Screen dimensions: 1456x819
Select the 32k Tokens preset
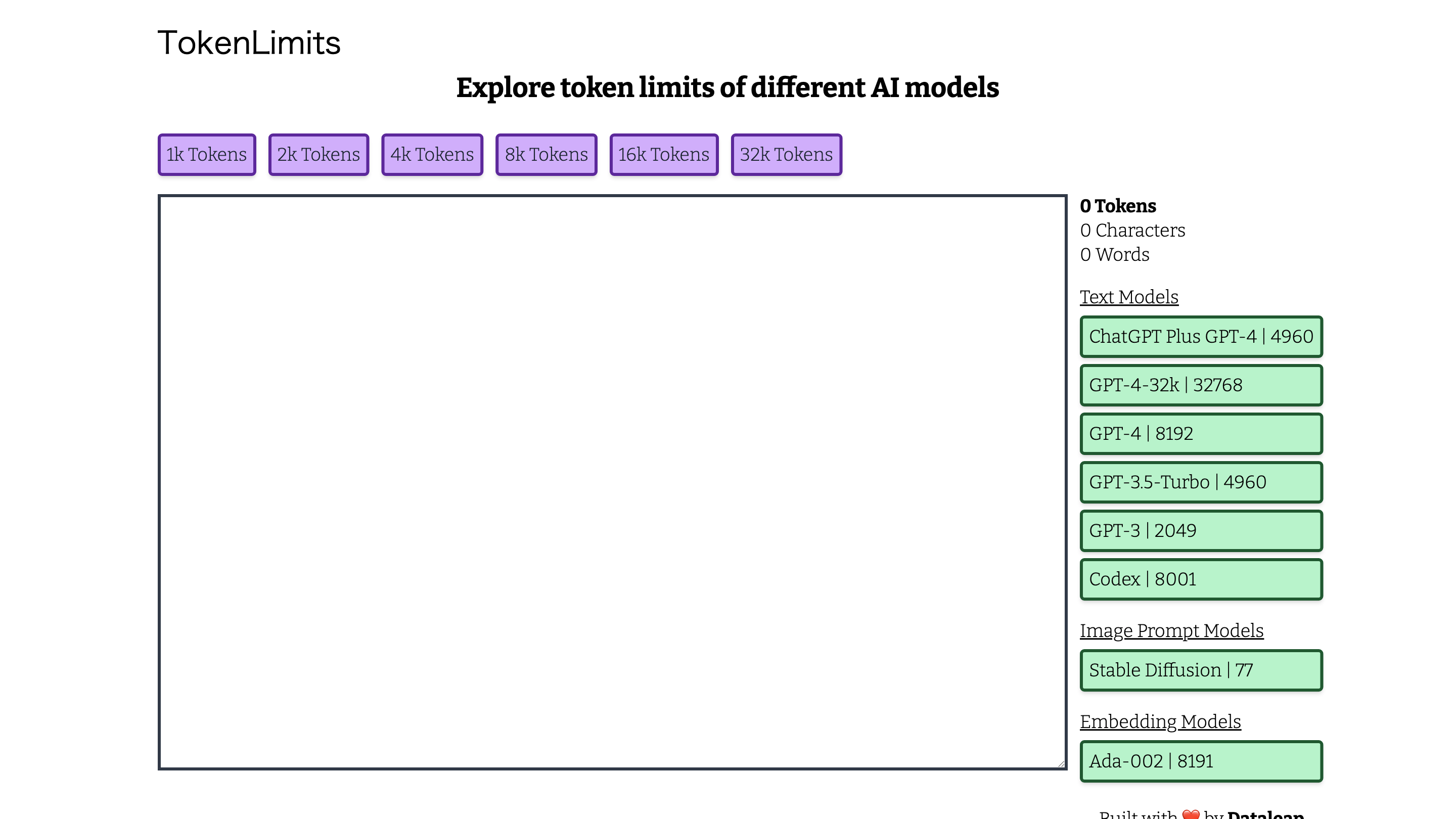pos(786,154)
